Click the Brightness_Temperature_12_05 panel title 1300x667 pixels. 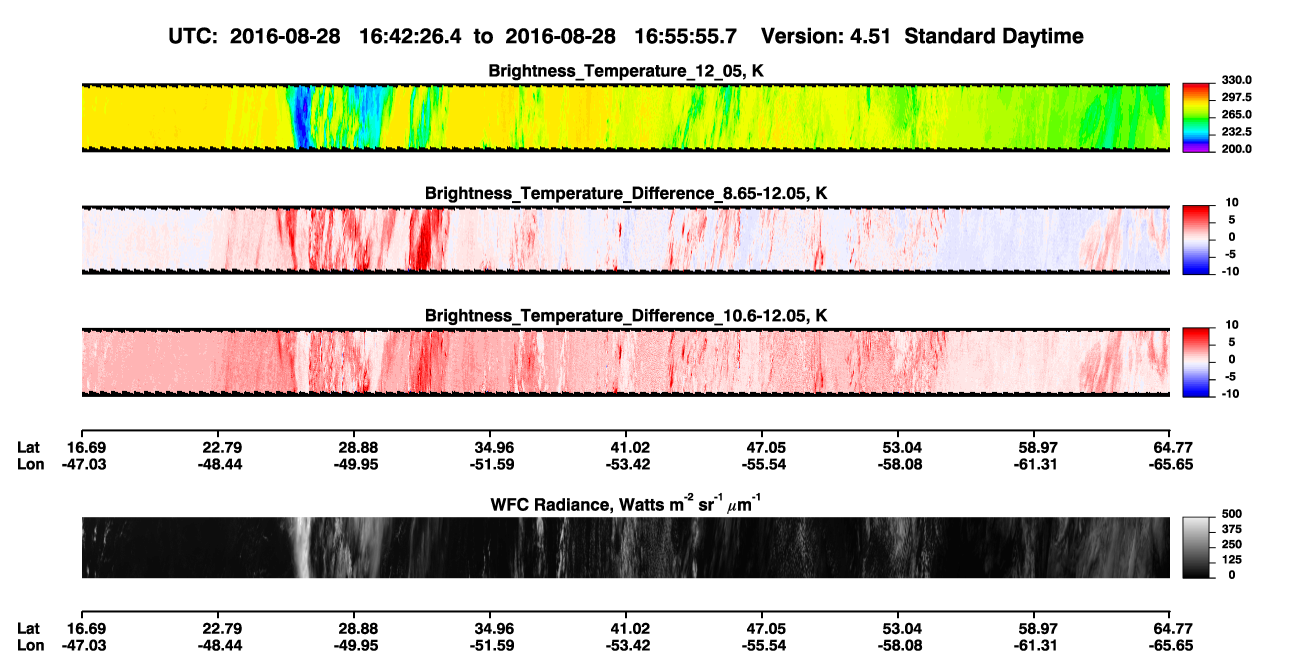626,71
